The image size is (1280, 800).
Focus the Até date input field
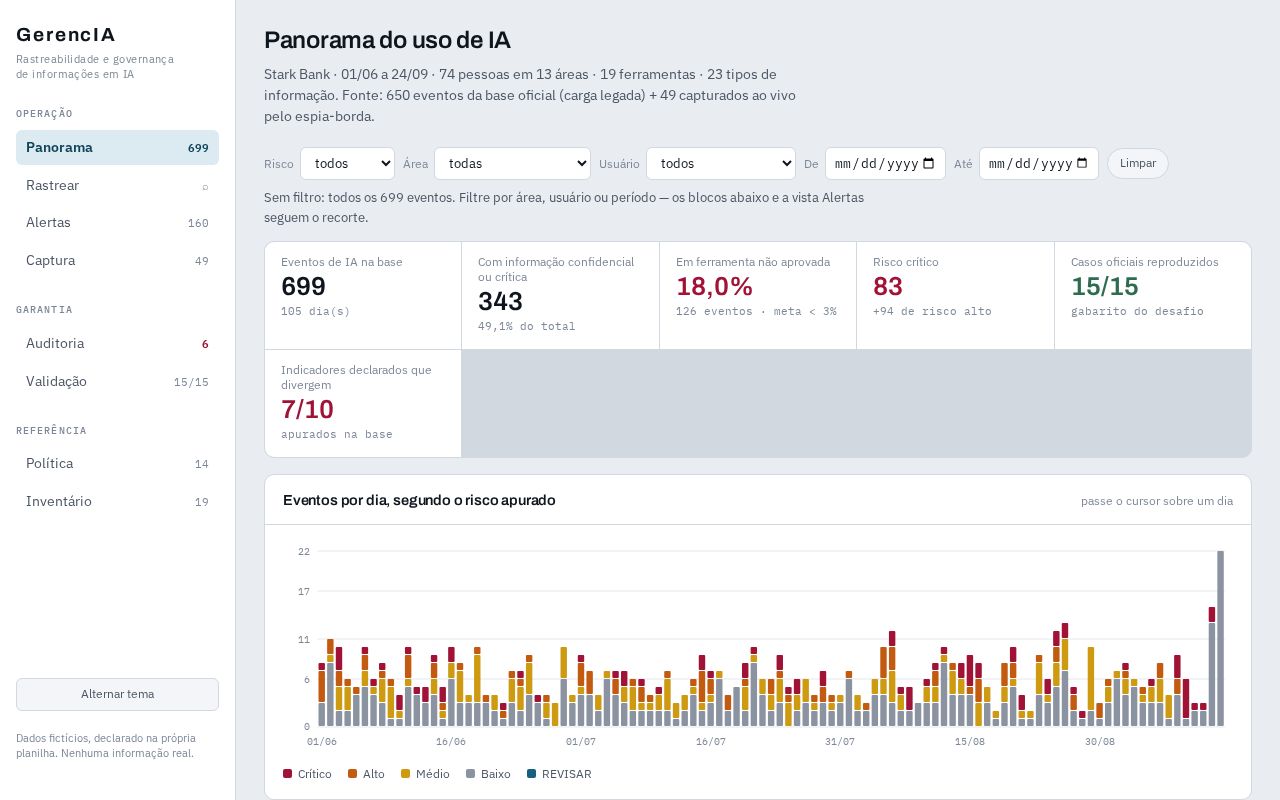pos(1039,164)
